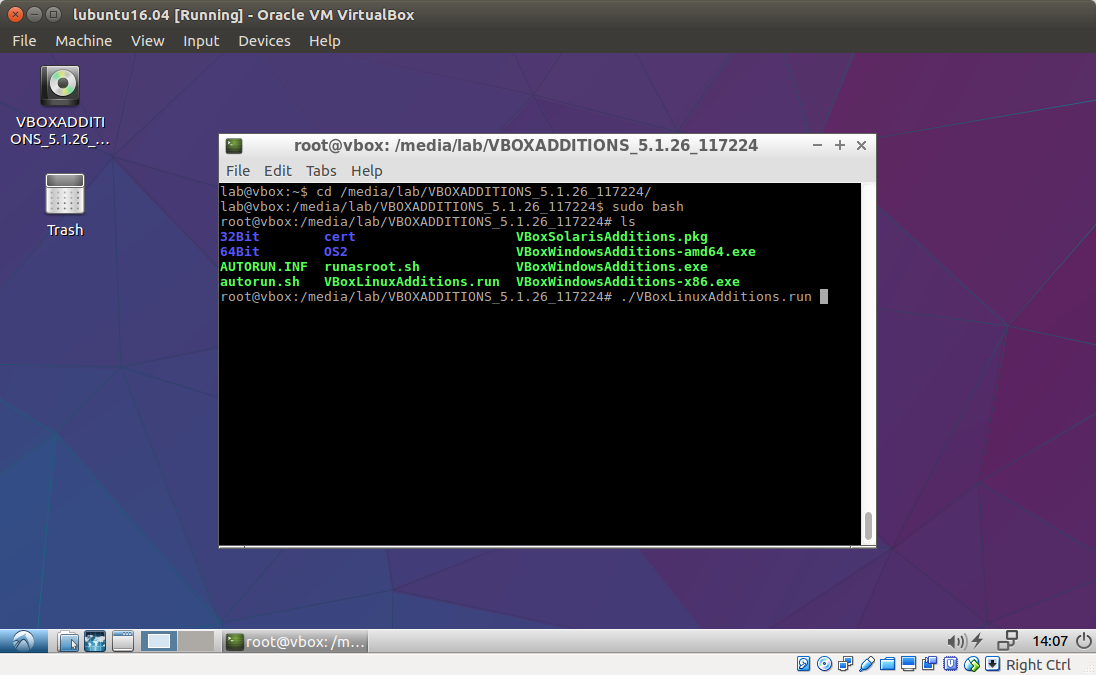Click the mouse integration status icon
1096x675 pixels.
[972, 664]
